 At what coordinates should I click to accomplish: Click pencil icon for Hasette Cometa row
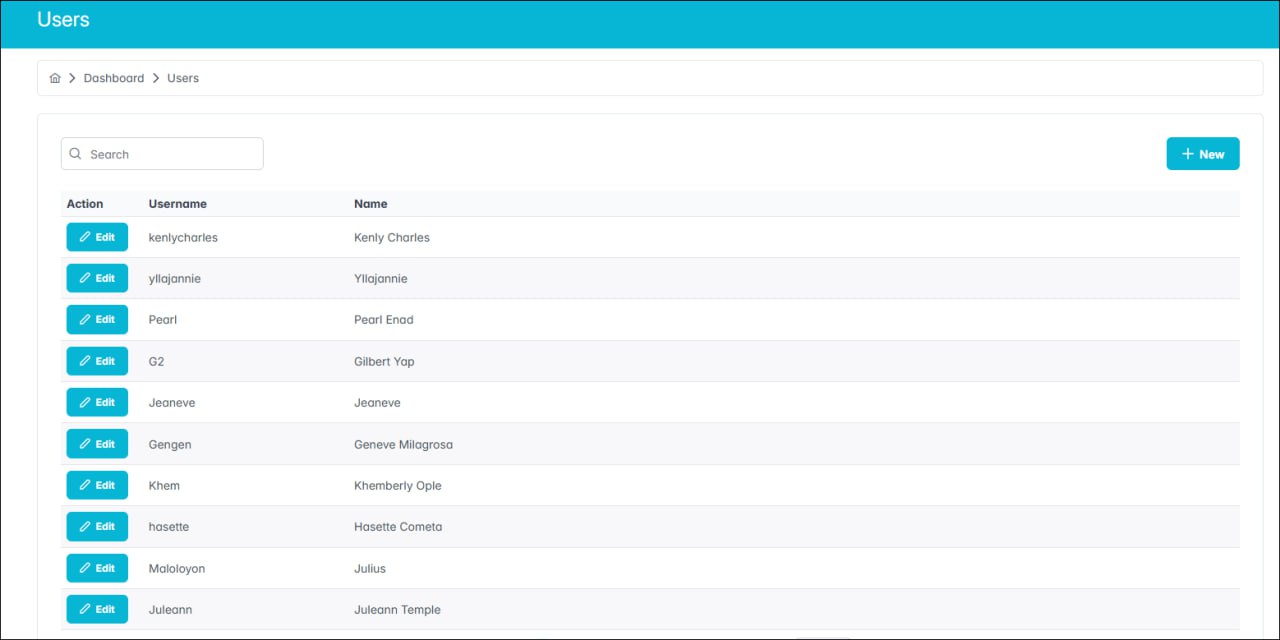click(85, 527)
